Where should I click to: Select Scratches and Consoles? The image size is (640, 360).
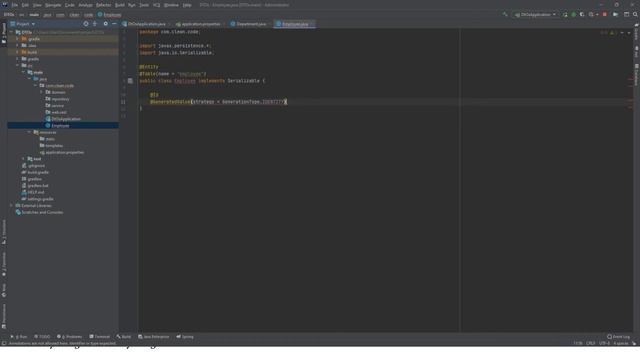coord(39,212)
